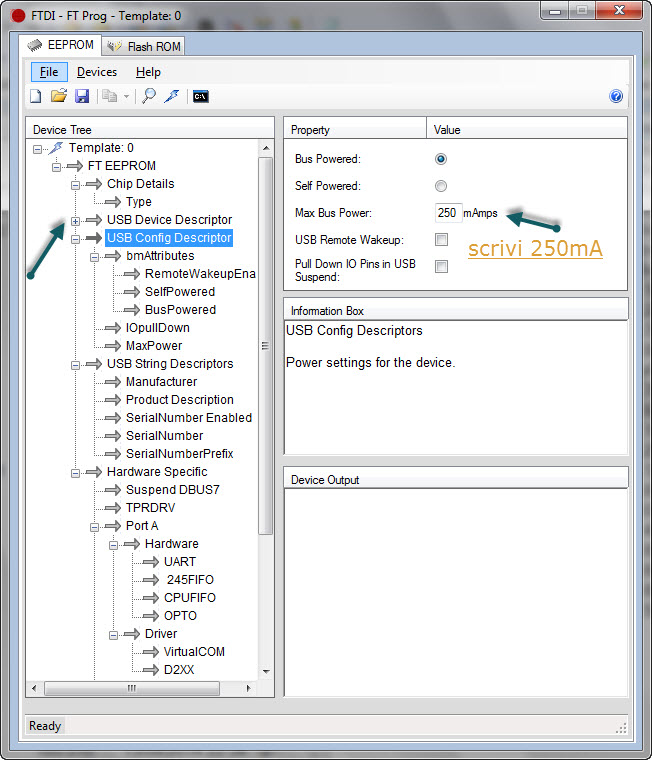
Task: Select IOpullDown tree item
Action: pos(158,328)
